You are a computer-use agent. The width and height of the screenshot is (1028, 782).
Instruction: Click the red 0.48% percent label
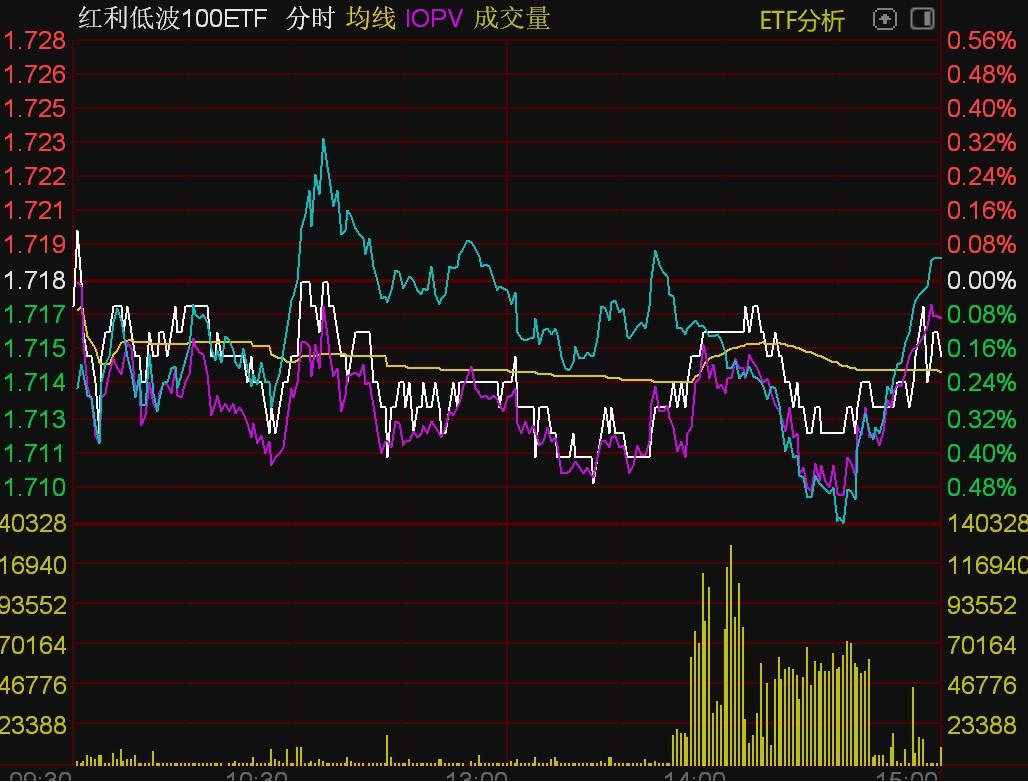(981, 74)
